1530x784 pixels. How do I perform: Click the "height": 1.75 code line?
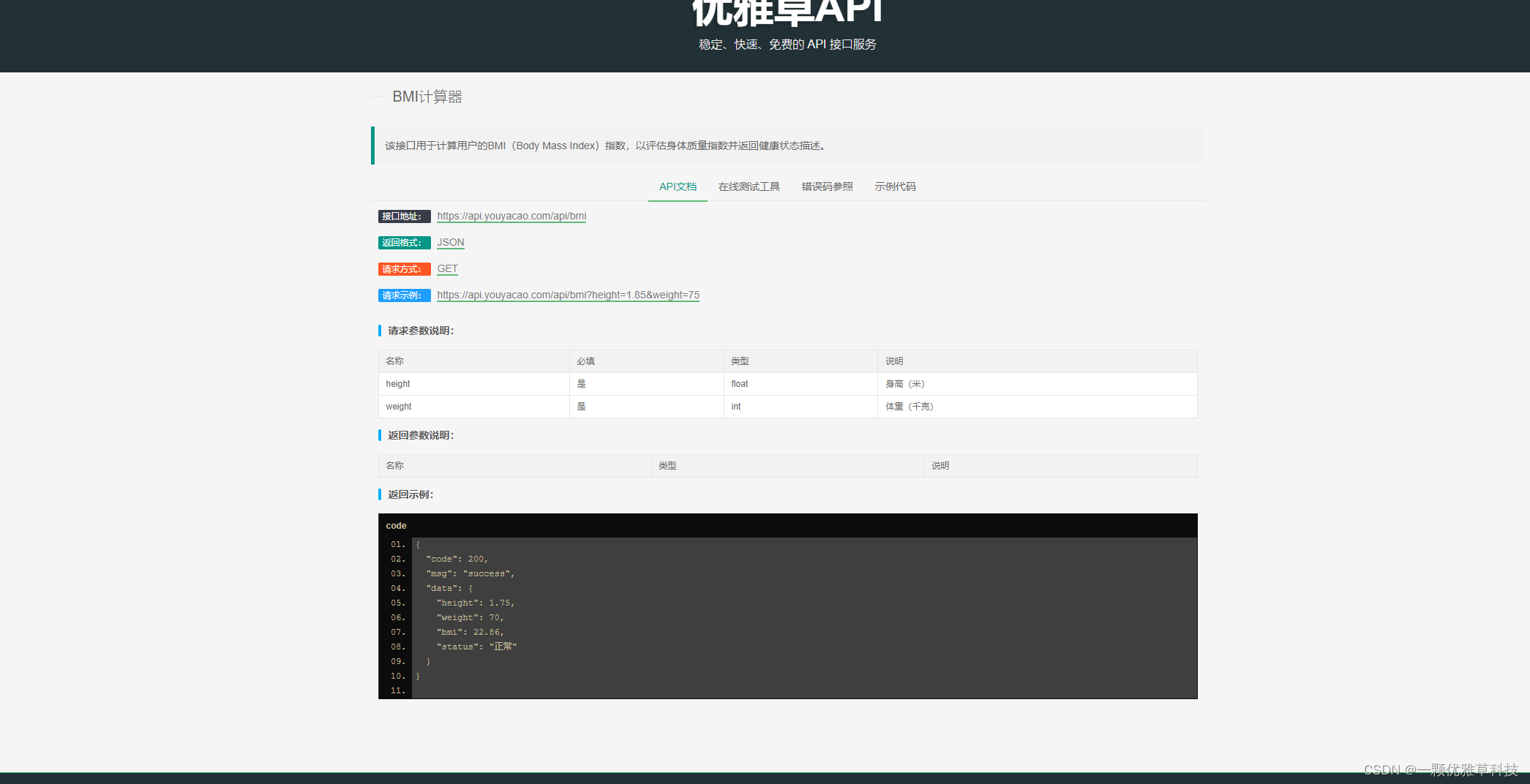click(476, 603)
